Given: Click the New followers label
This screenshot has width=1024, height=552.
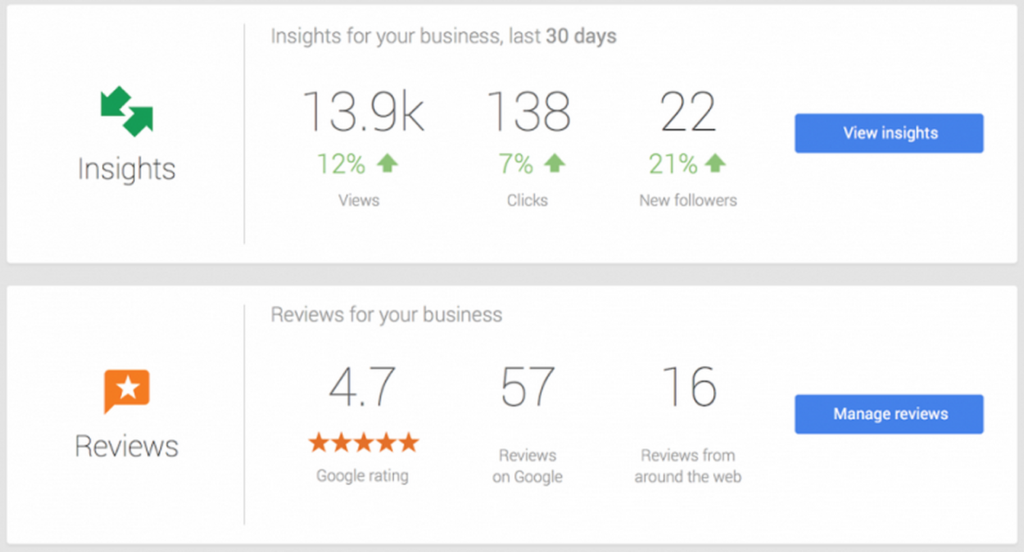Looking at the screenshot, I should tap(688, 201).
